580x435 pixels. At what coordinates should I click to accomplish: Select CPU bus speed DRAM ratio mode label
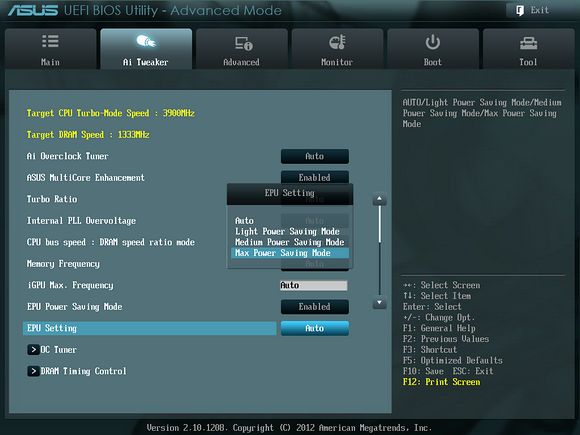111,242
